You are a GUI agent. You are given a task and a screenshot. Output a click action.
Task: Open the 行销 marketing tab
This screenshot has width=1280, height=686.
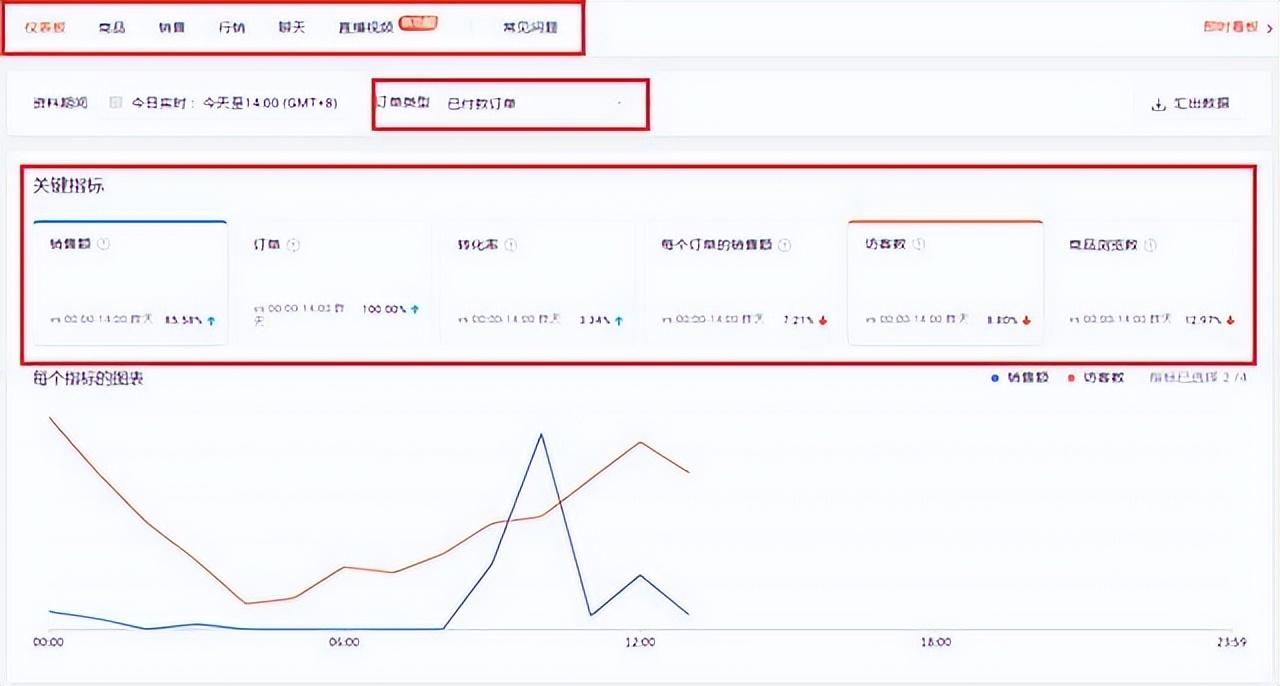pos(231,28)
